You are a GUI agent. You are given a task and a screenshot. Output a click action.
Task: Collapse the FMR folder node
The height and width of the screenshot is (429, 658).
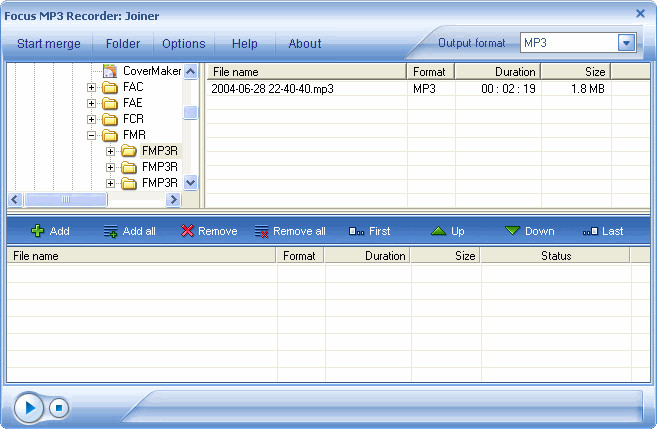[x=91, y=135]
